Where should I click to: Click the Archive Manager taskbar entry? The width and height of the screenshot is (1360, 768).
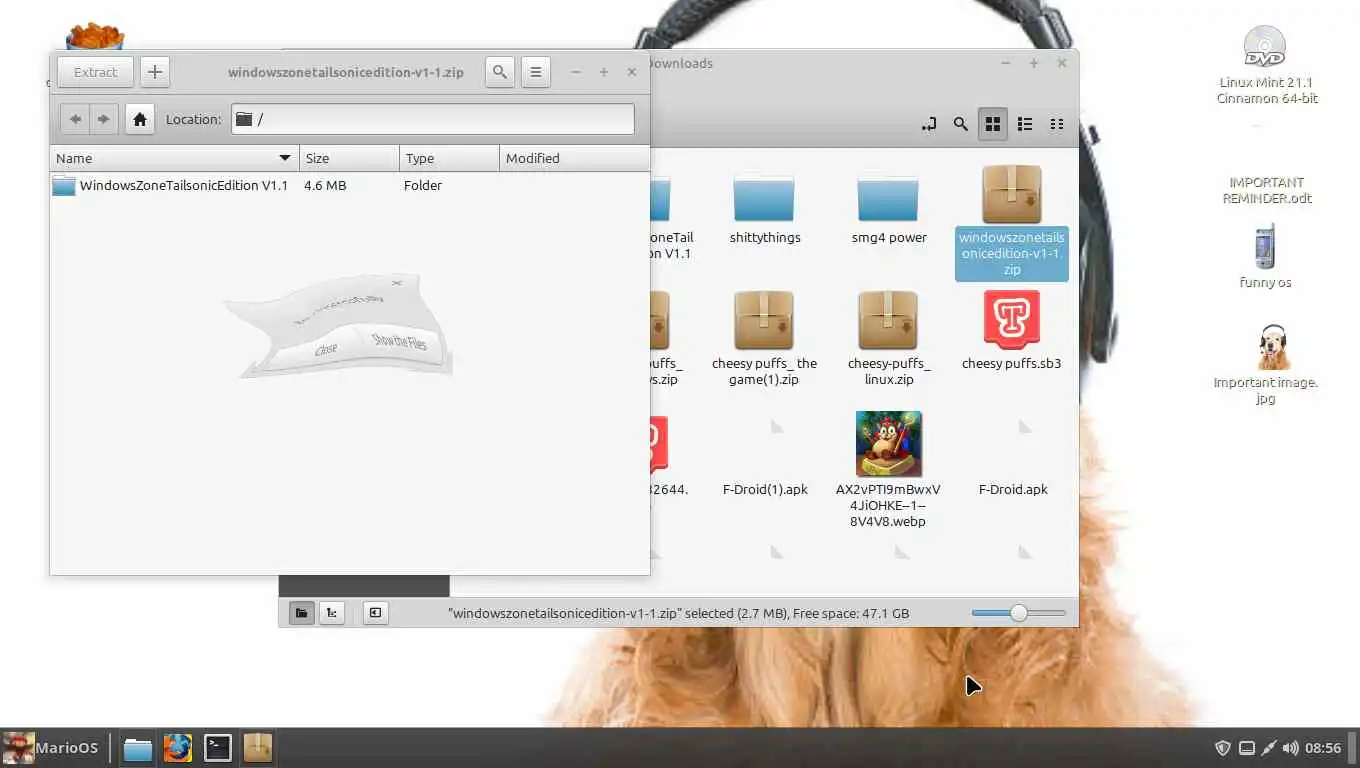coord(258,748)
